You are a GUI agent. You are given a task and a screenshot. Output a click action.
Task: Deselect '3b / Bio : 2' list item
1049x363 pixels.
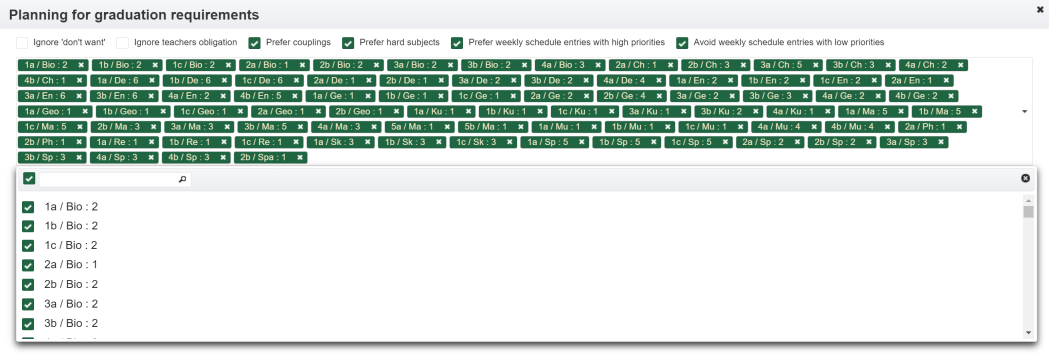point(28,324)
